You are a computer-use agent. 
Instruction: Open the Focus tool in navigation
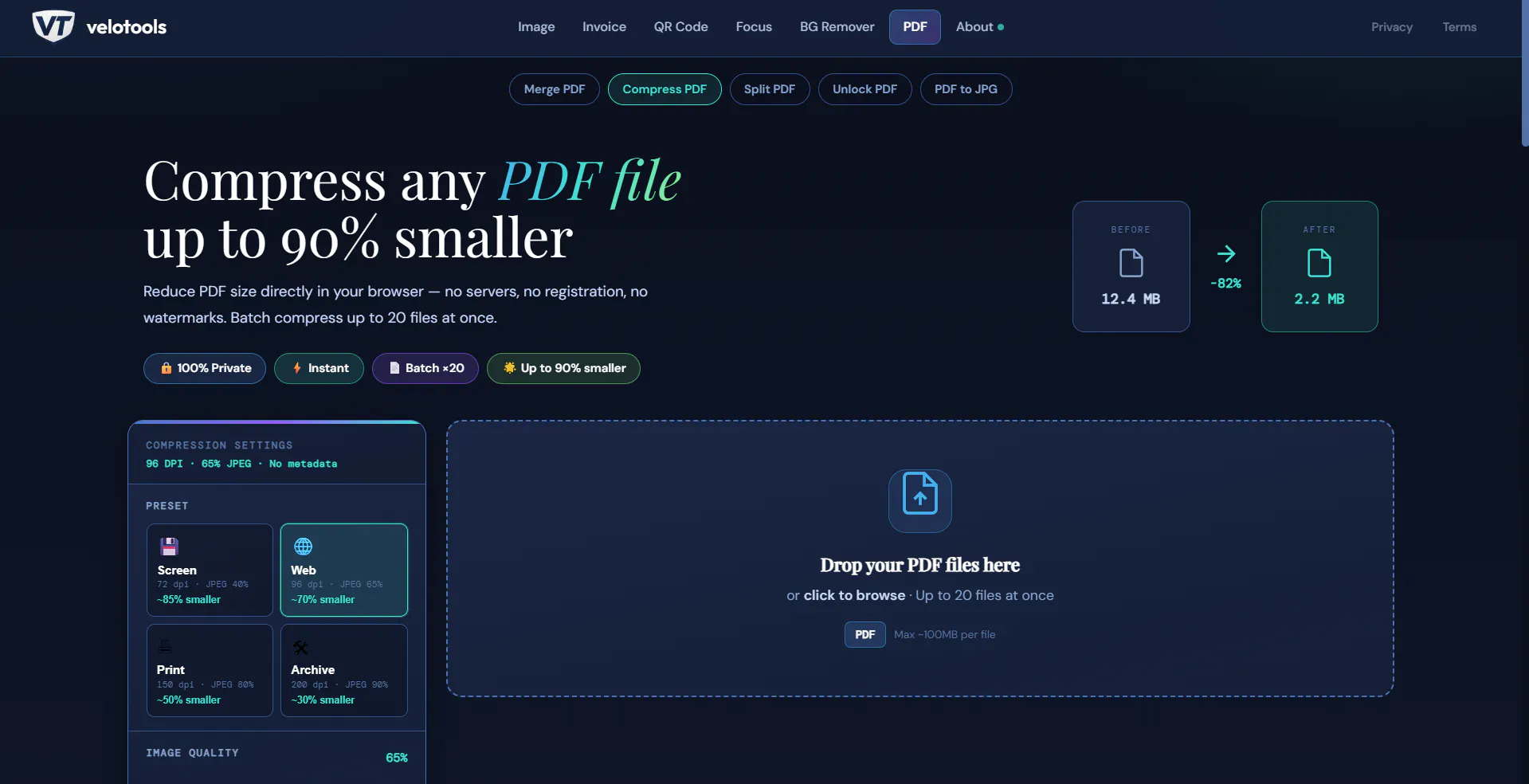754,27
